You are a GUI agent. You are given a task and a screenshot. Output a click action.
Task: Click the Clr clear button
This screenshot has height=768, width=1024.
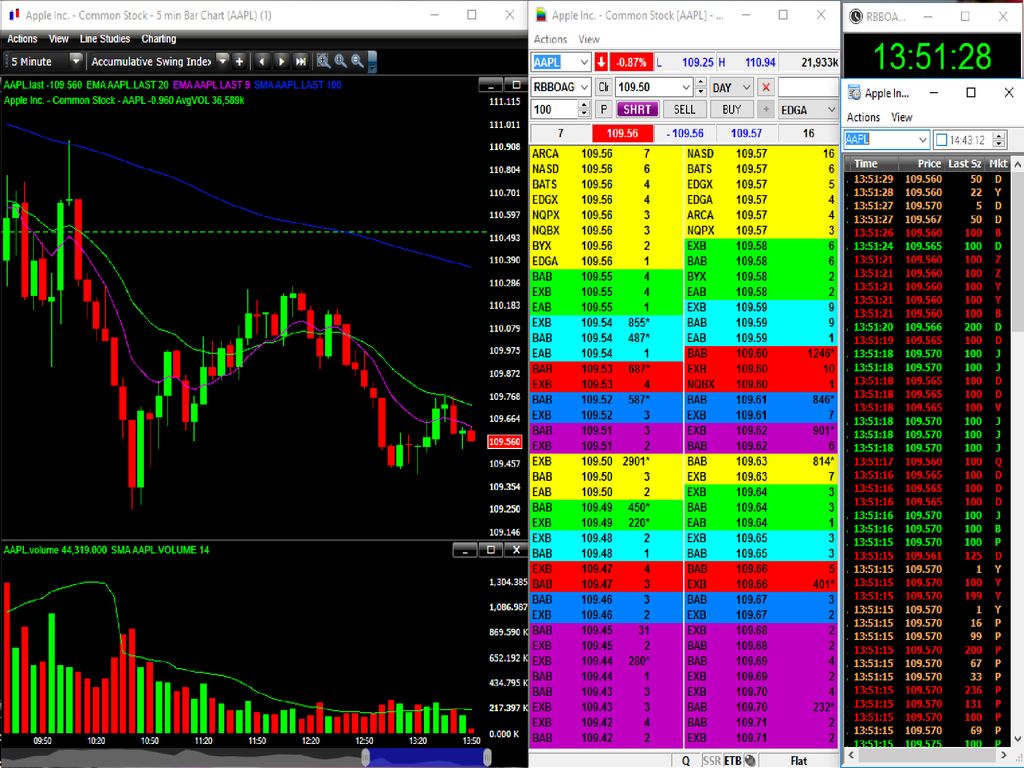(603, 87)
